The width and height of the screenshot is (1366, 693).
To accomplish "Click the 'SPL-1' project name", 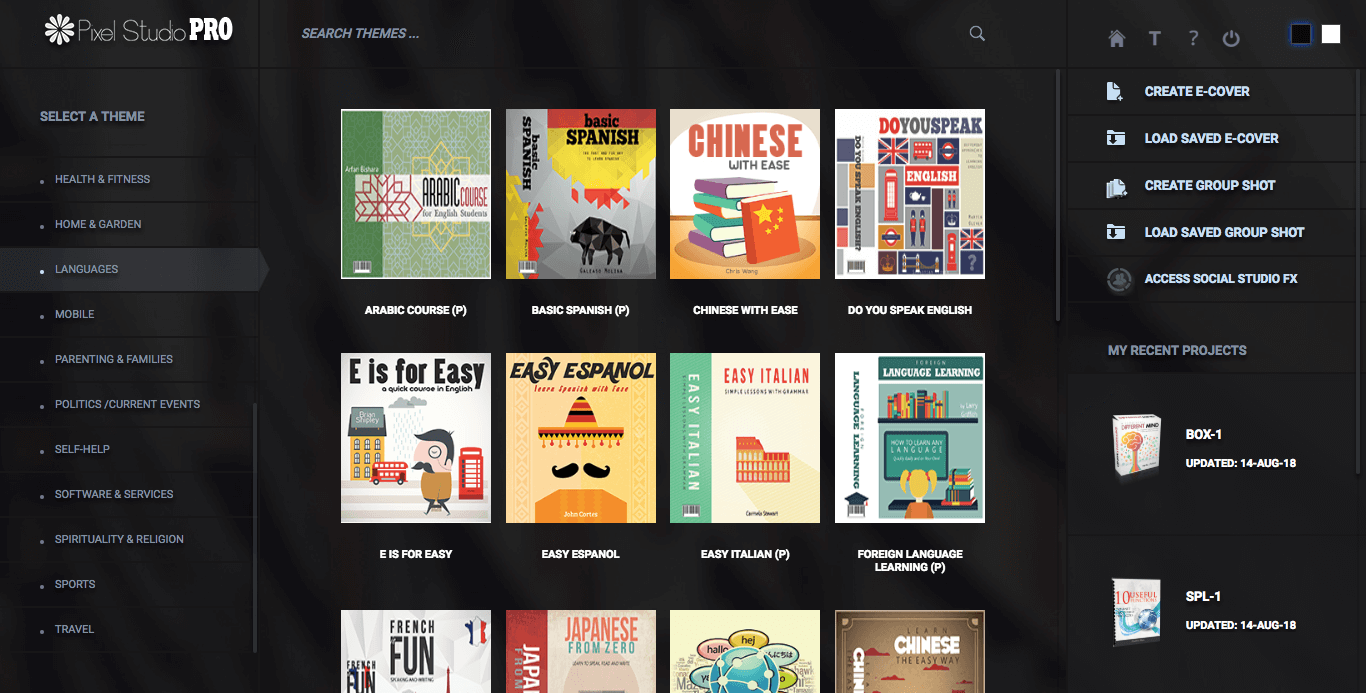I will click(x=1203, y=597).
